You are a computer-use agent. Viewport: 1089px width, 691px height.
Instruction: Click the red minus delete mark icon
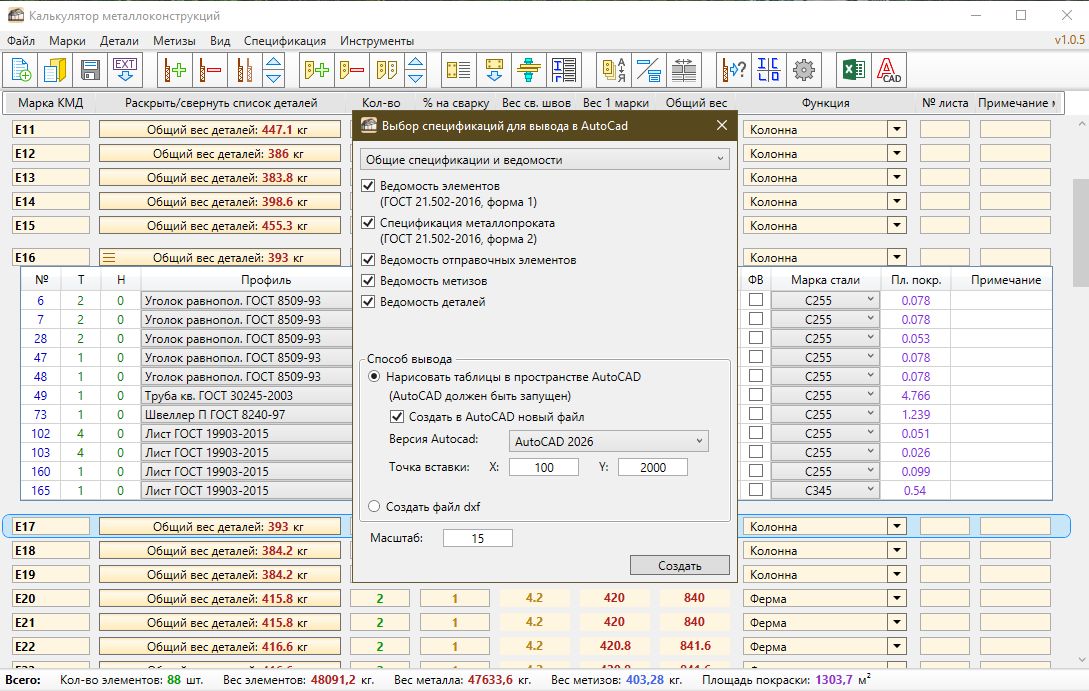[209, 70]
